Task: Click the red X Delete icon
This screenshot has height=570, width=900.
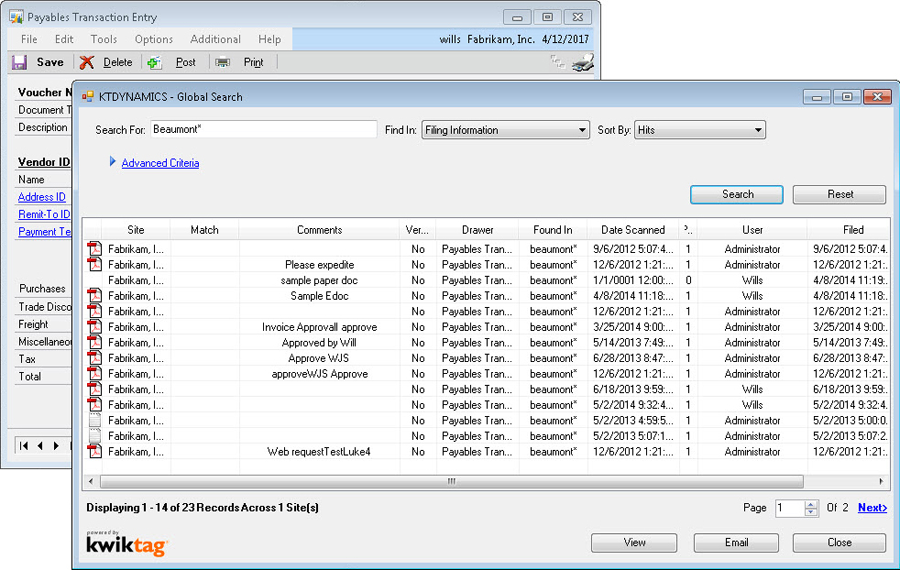Action: (x=87, y=62)
